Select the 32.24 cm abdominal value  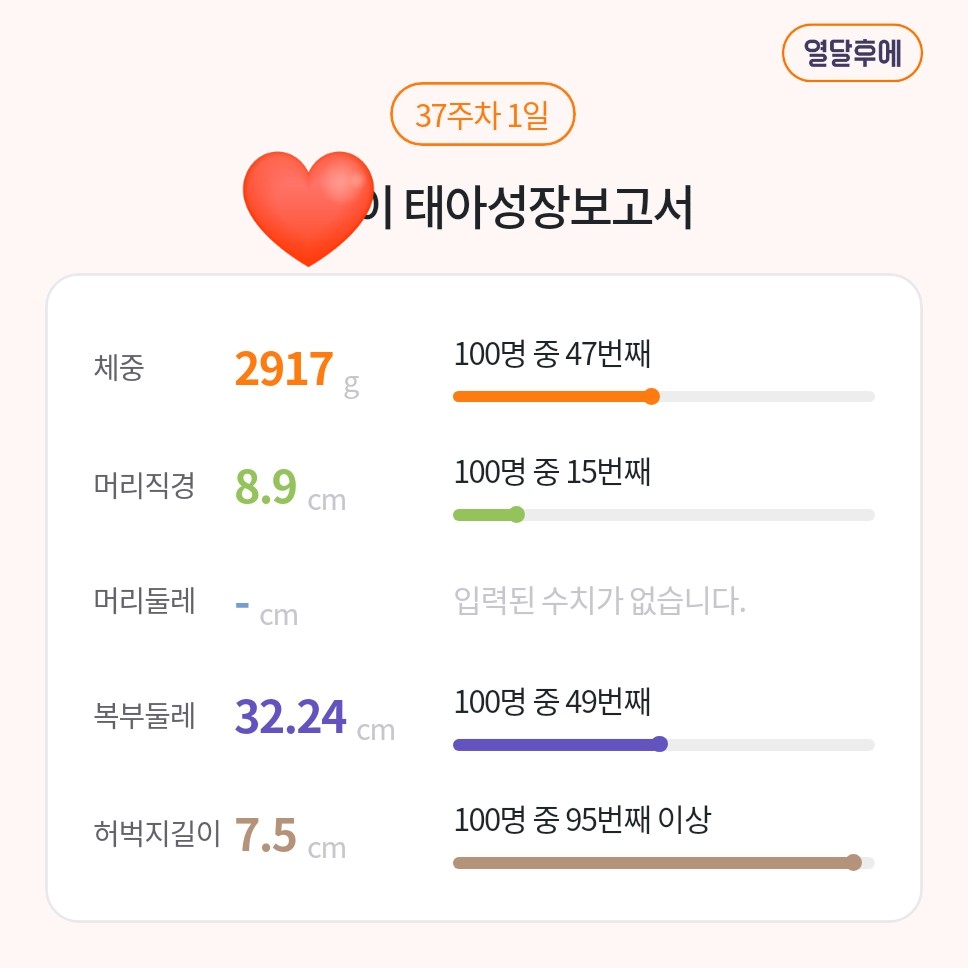[291, 716]
